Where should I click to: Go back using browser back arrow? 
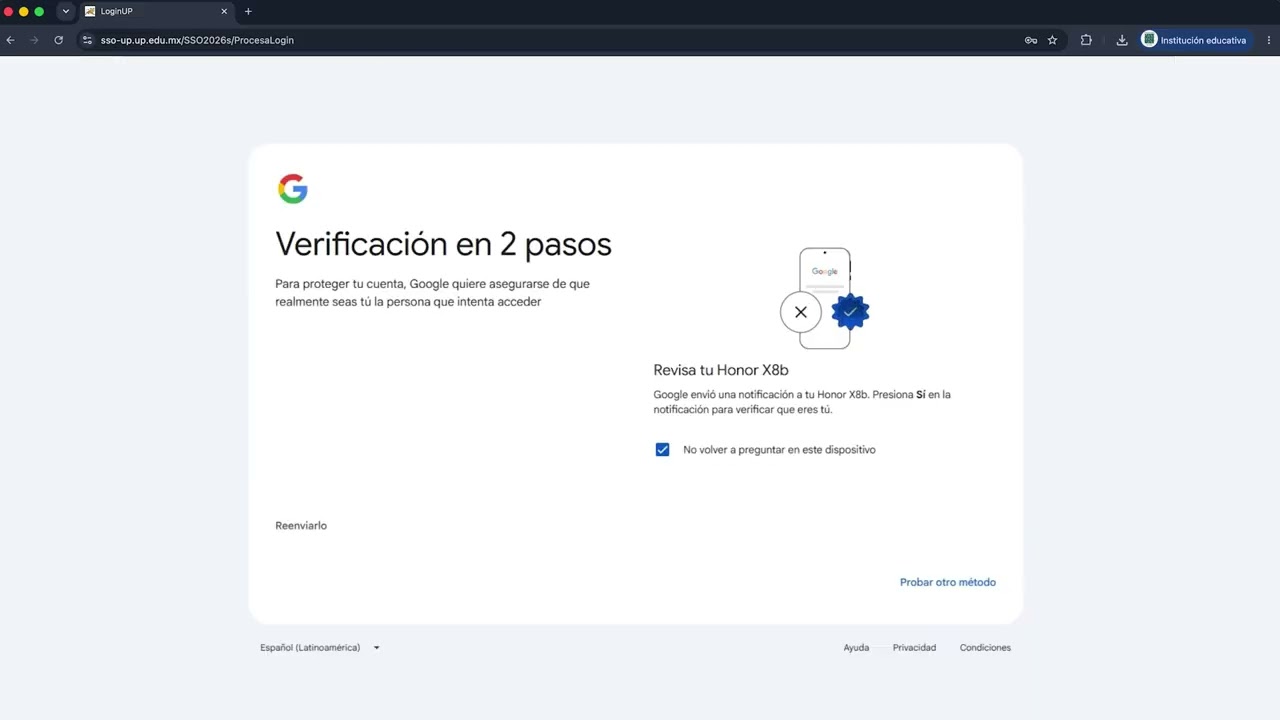click(x=10, y=40)
